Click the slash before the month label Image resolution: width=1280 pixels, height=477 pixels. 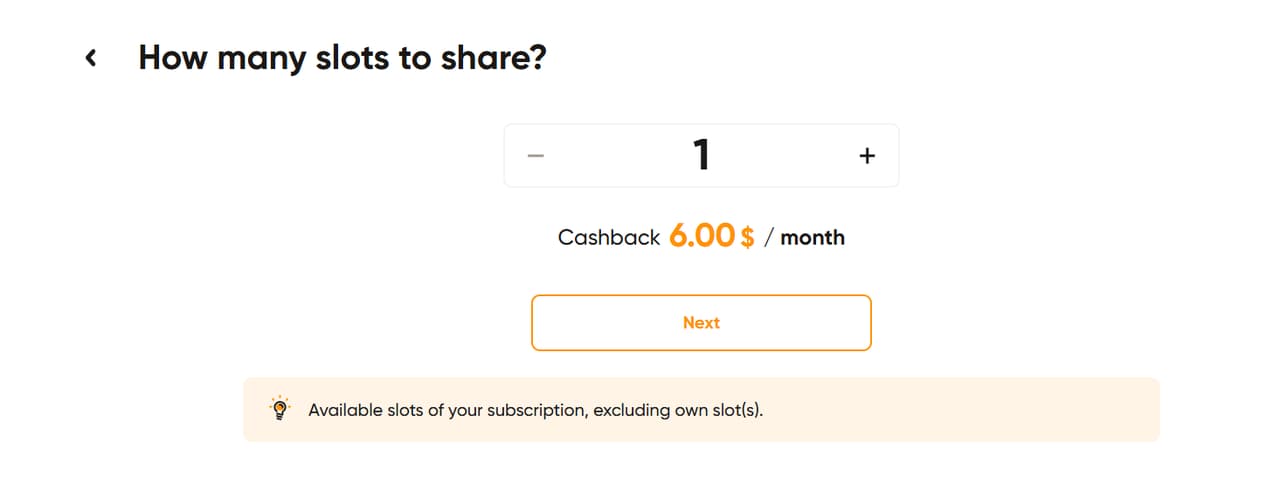[768, 238]
